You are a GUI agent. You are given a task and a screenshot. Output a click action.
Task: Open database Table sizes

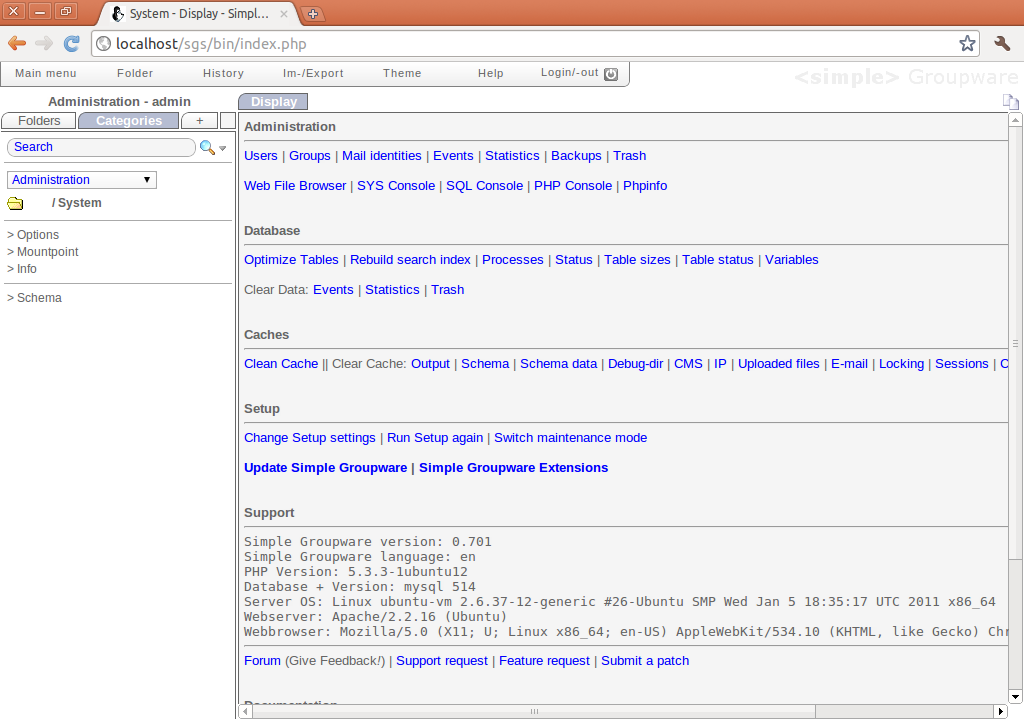637,259
